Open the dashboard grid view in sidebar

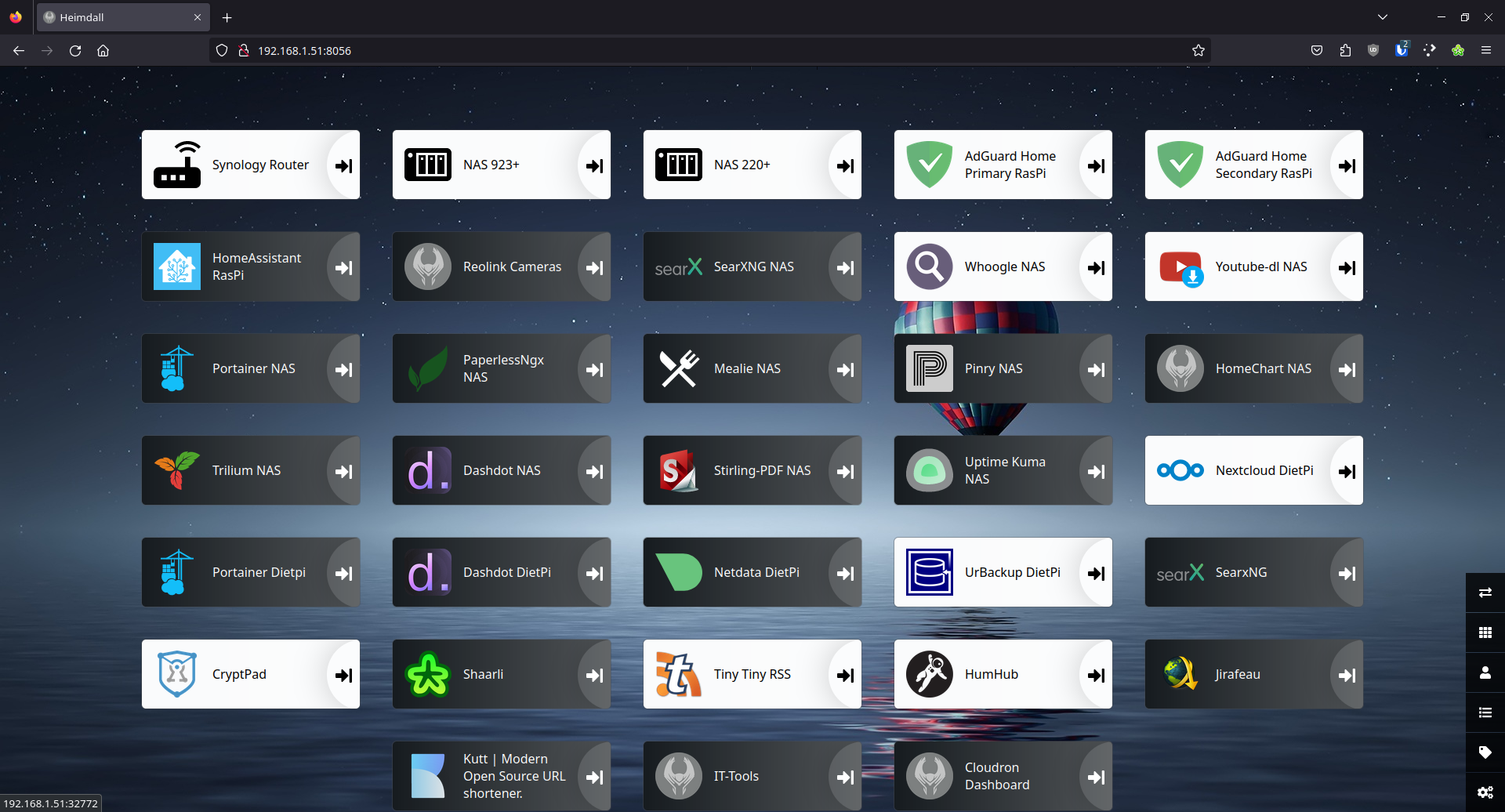[1485, 632]
